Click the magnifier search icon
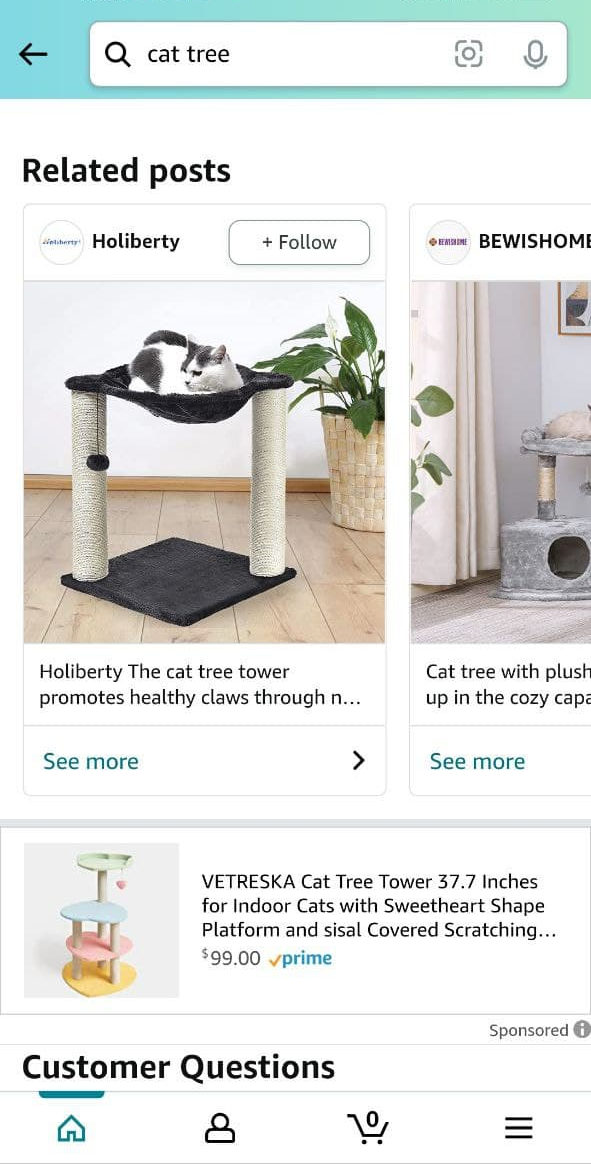This screenshot has width=591, height=1164. 117,54
